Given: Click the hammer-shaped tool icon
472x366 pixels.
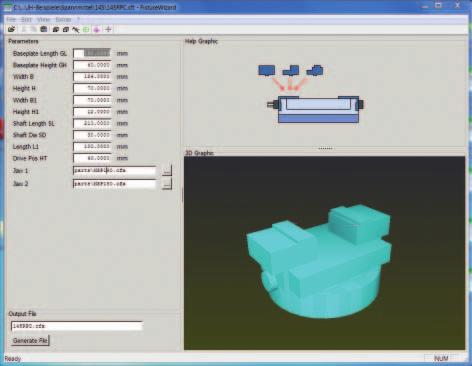Looking at the screenshot, I should click(76, 29).
